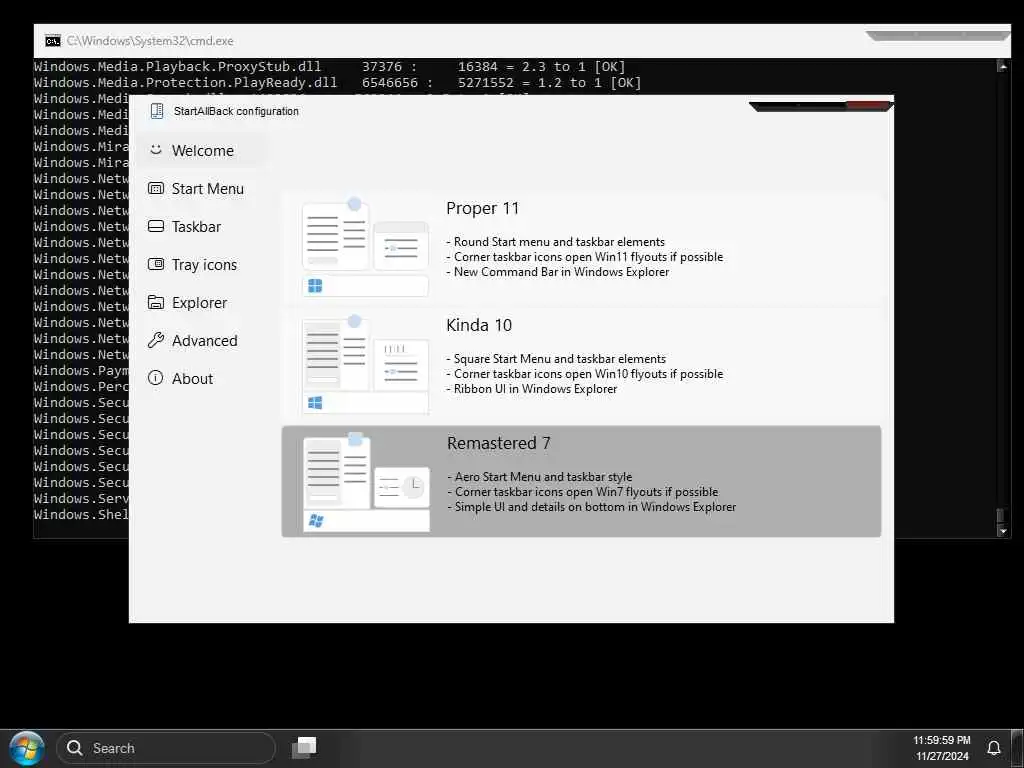Screen dimensions: 1024x768
Task: Click the Tray icons sidebar icon
Action: coord(155,264)
